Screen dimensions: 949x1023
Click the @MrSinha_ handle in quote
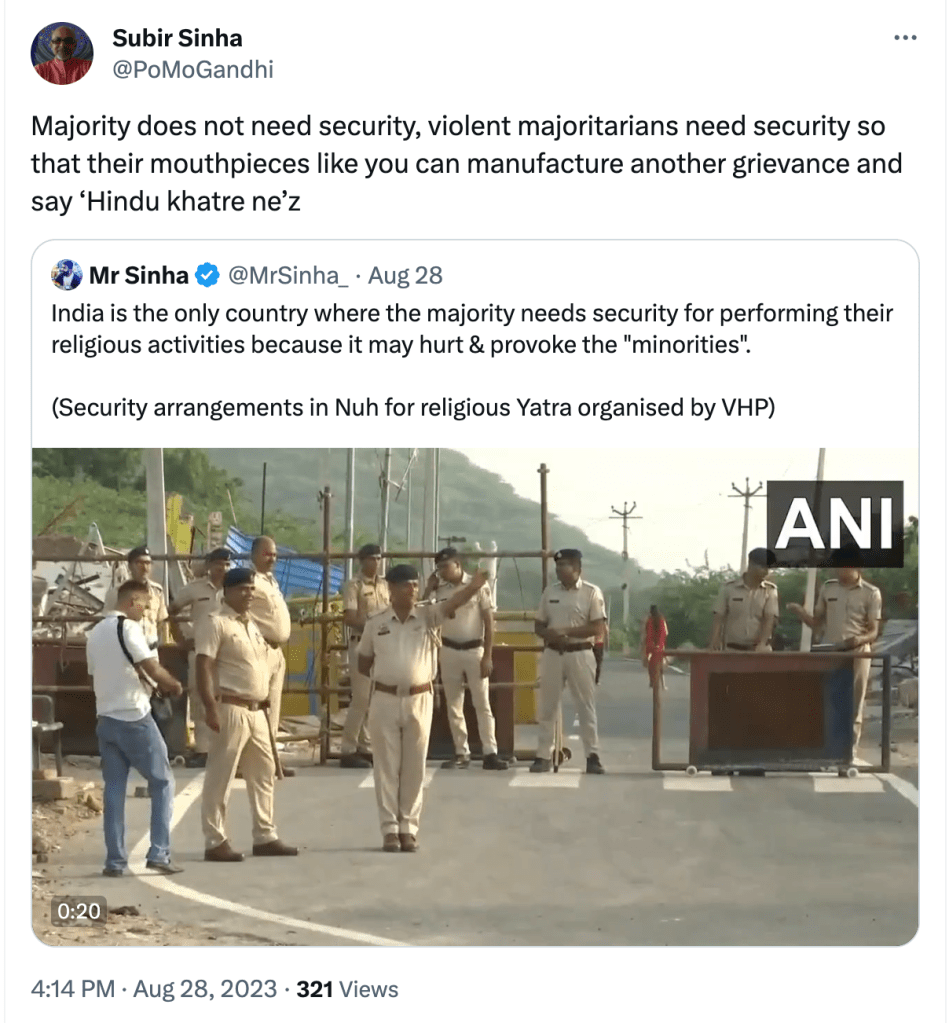[x=288, y=275]
